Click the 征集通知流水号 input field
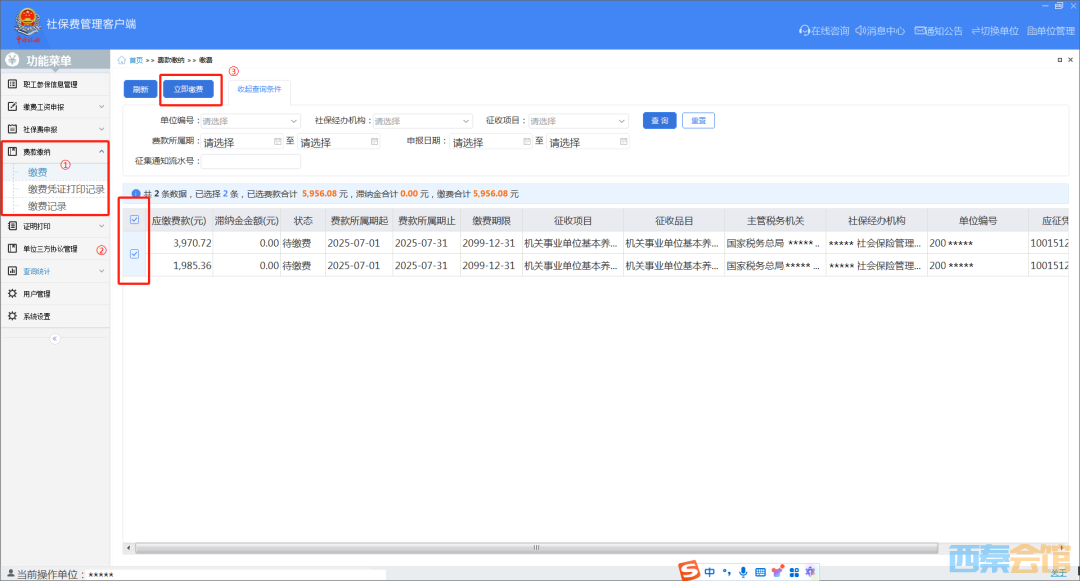 (x=250, y=161)
